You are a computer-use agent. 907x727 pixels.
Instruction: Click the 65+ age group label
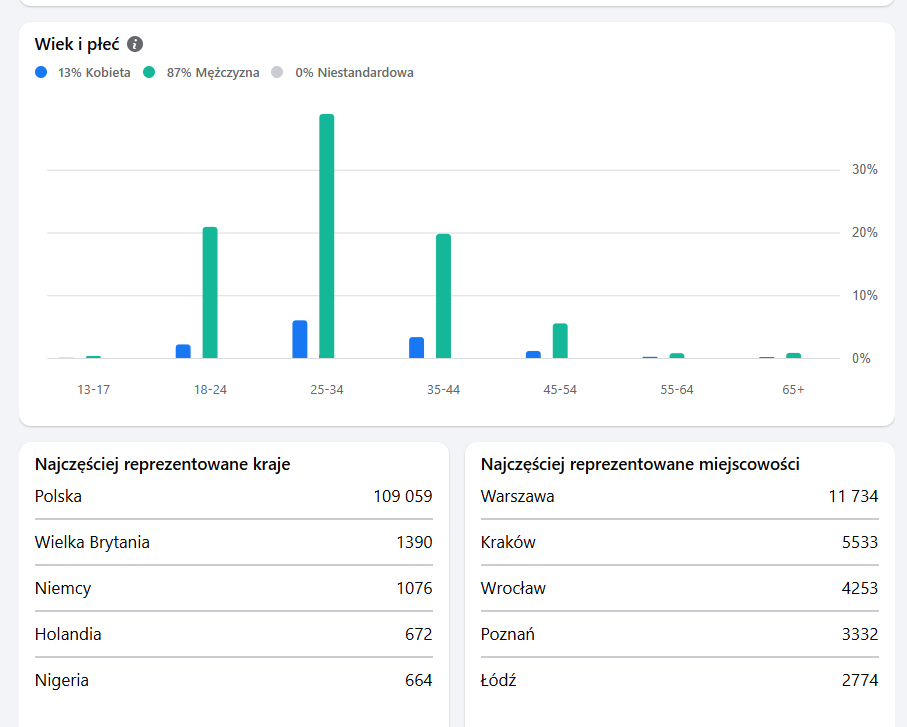793,389
